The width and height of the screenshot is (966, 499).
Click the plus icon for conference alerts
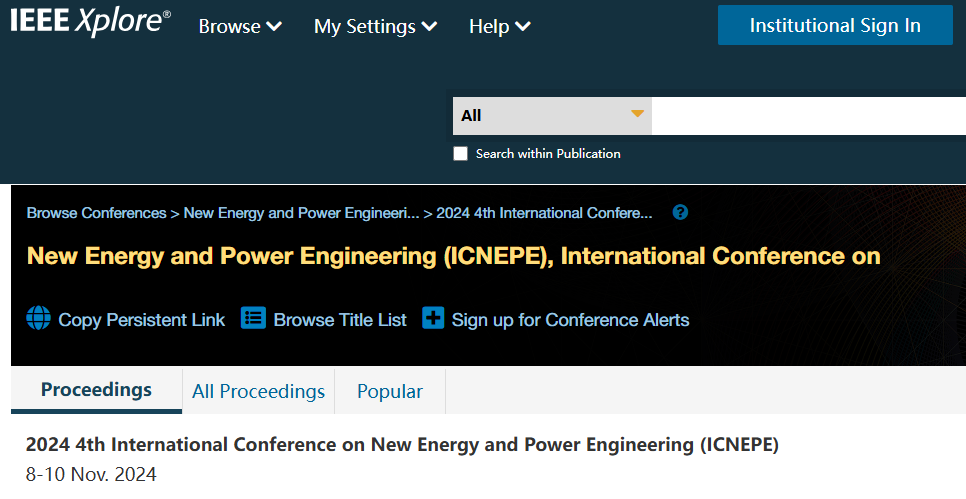[433, 318]
